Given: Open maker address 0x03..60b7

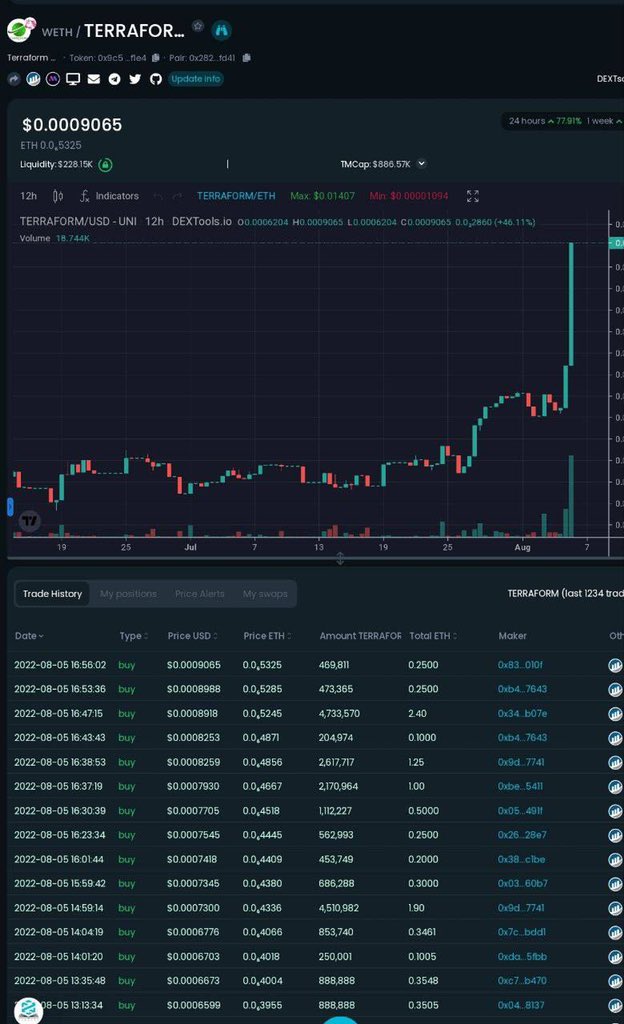Looking at the screenshot, I should 522,884.
